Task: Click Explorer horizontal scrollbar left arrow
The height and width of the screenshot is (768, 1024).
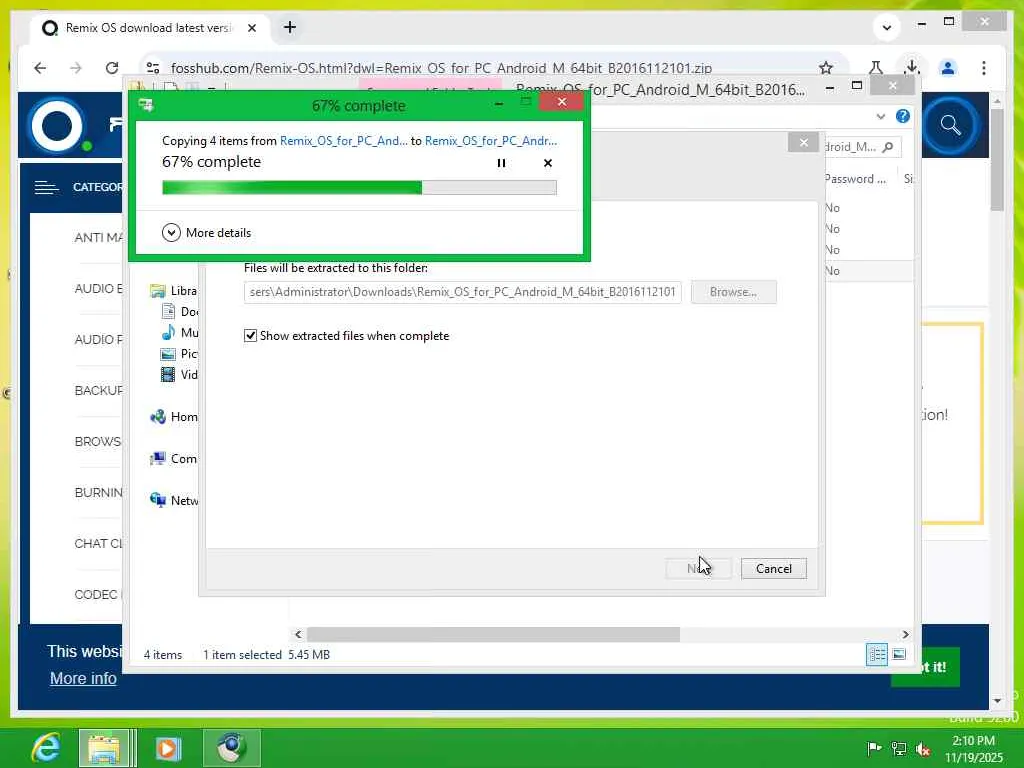Action: click(298, 634)
